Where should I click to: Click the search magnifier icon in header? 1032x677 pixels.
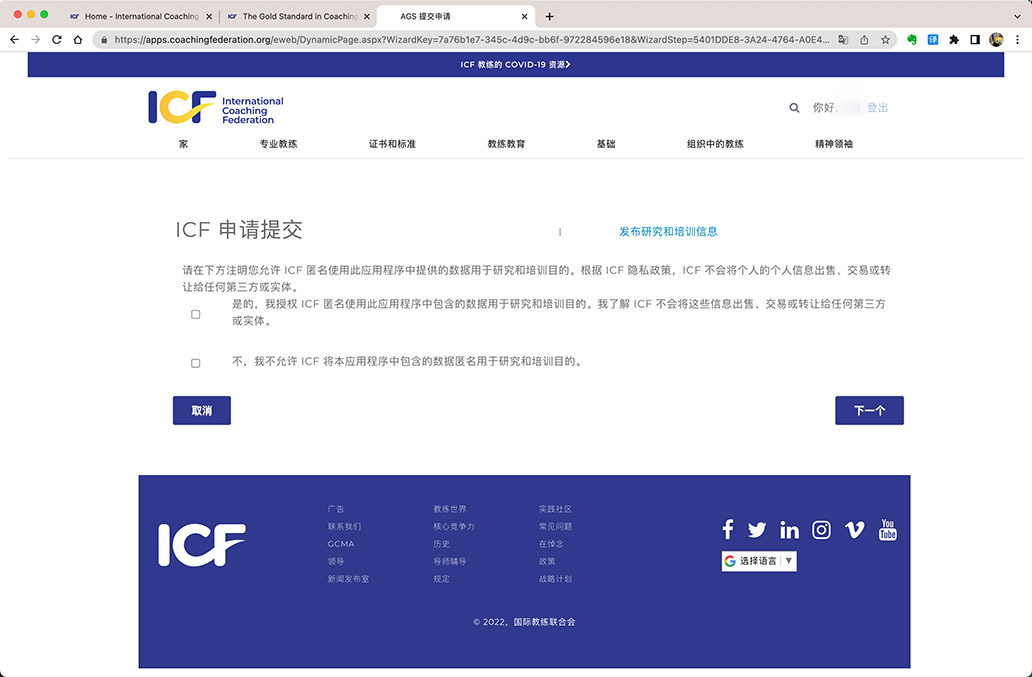(x=794, y=108)
